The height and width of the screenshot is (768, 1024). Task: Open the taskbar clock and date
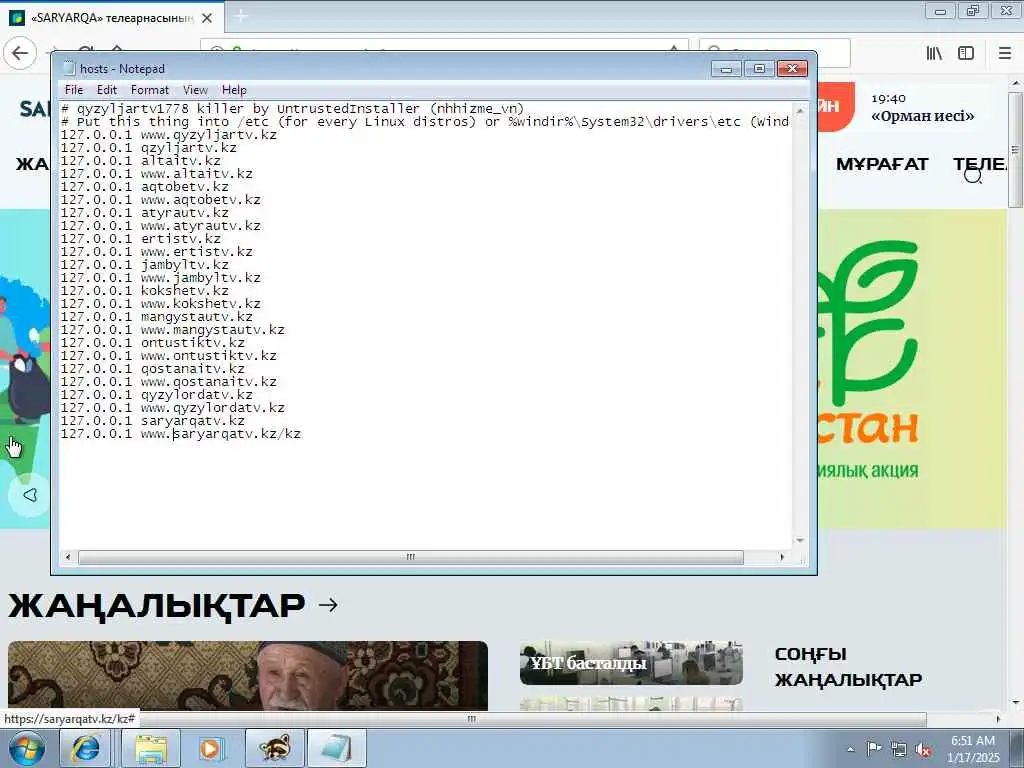[974, 749]
